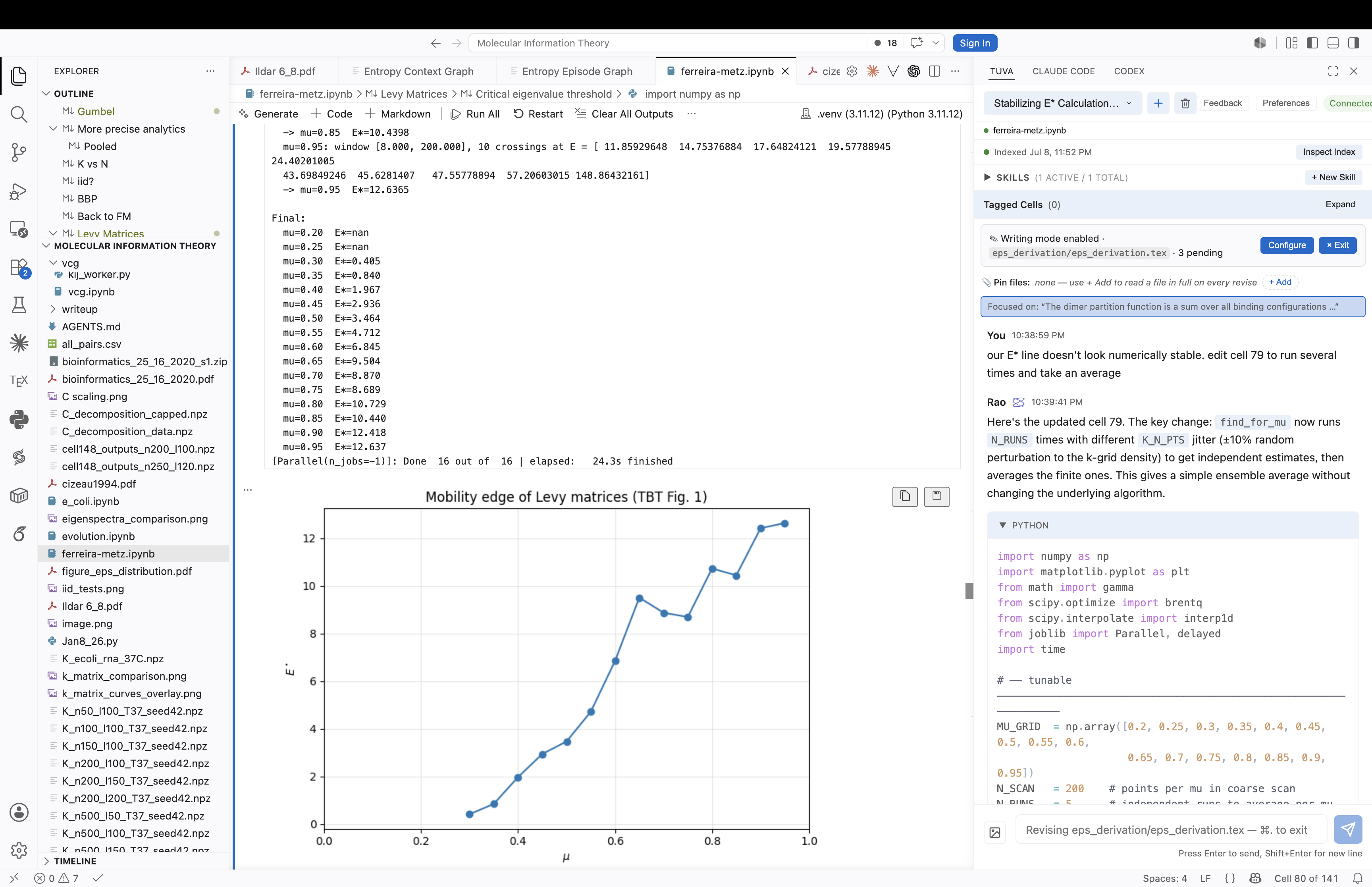Screen dimensions: 1372x887
Task: Go back with the navigation arrow
Action: tap(436, 43)
